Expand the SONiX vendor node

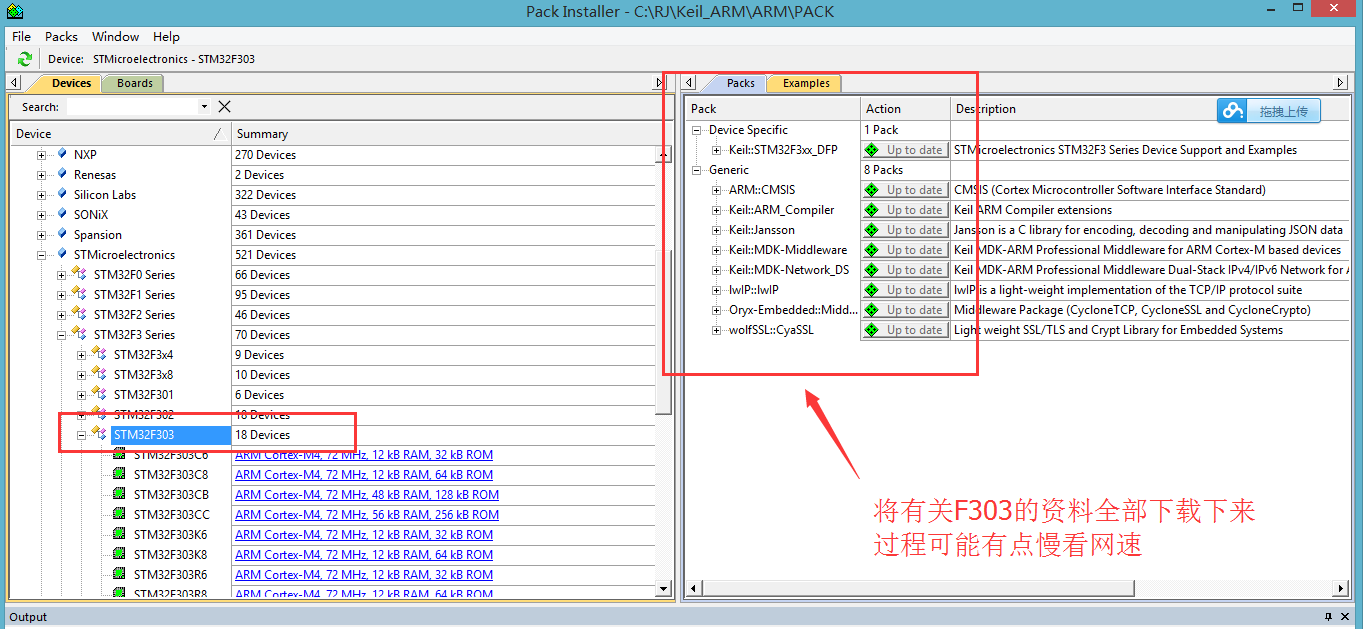pos(42,215)
